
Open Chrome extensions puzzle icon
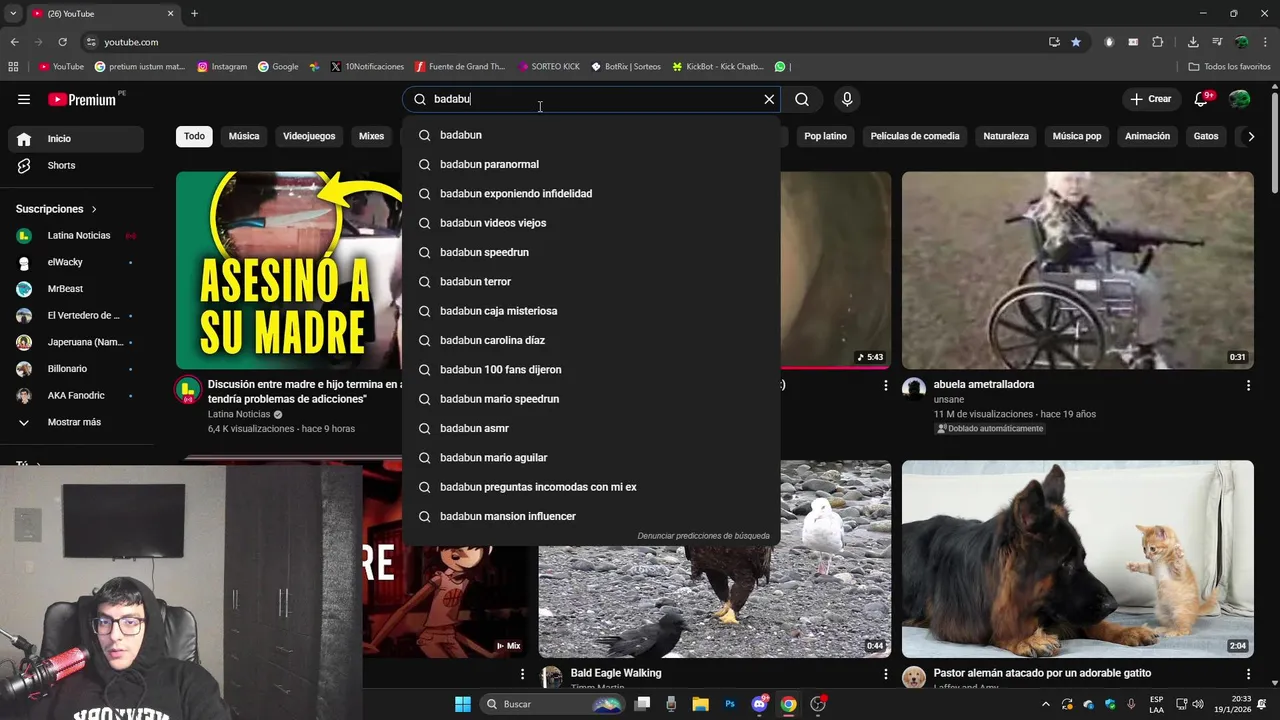pos(1158,42)
